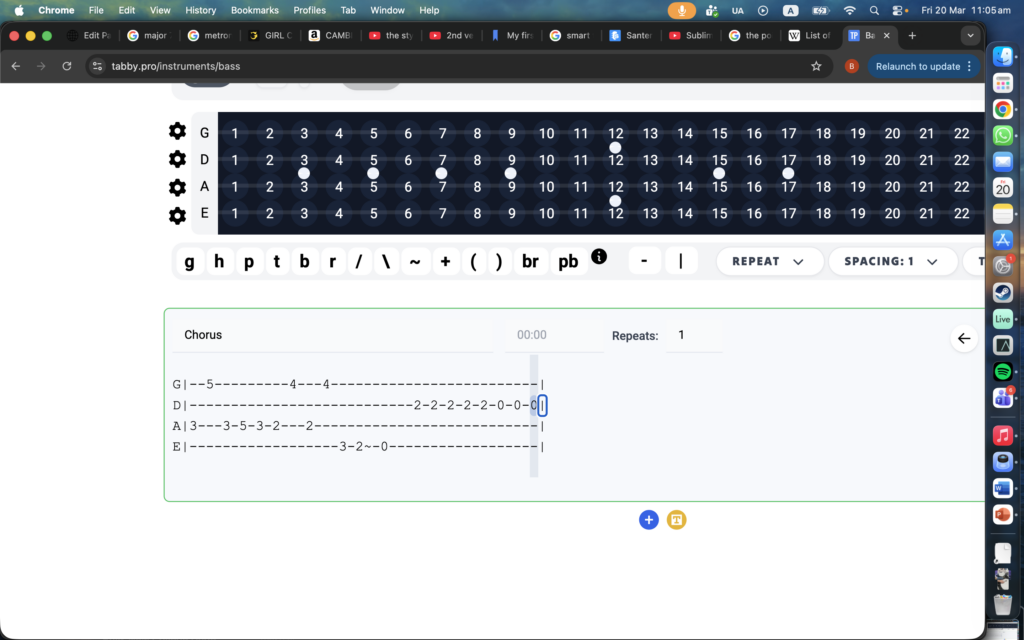Click the E string gear icon
This screenshot has height=640, width=1024.
click(x=177, y=215)
